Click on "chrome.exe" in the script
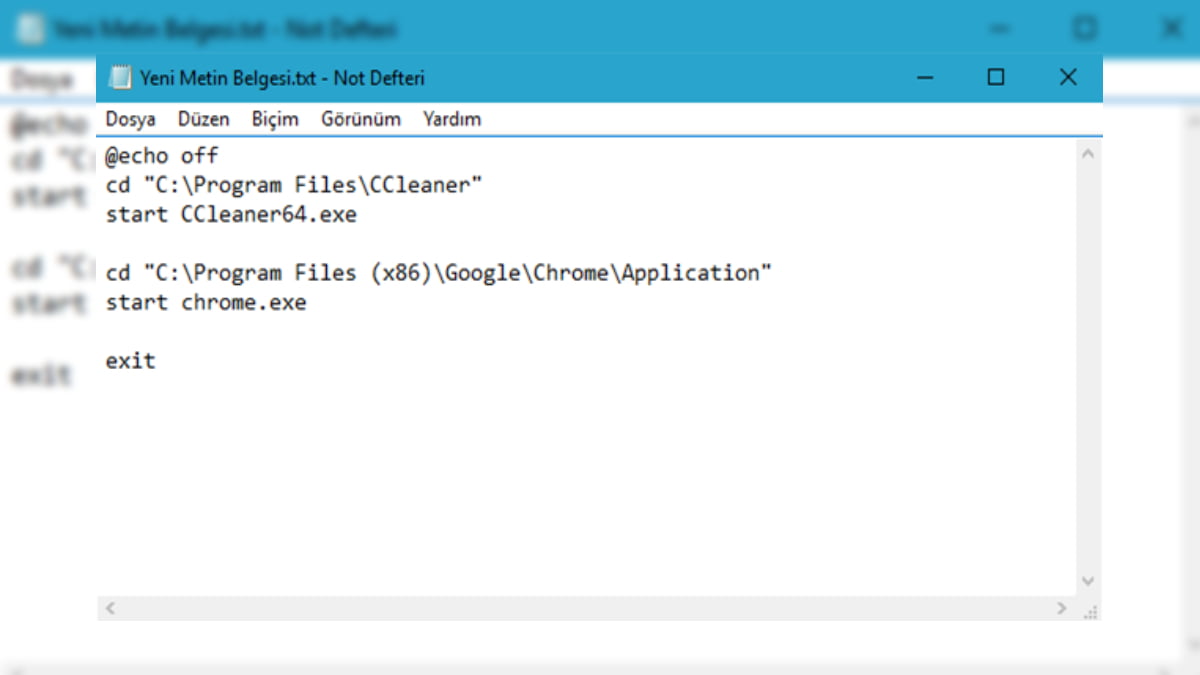1200x675 pixels. pyautogui.click(x=244, y=303)
